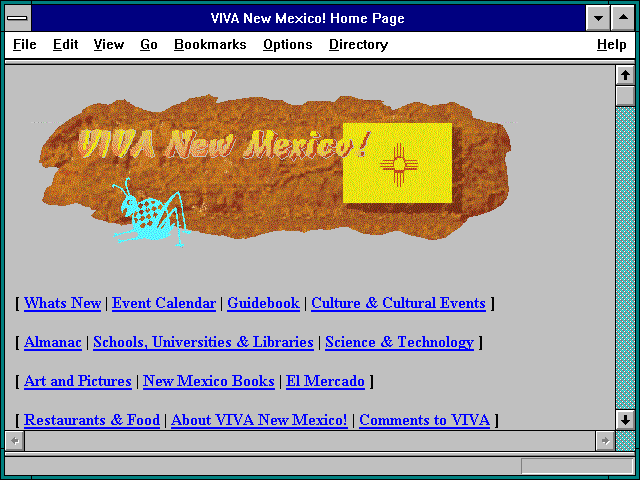Open the Go menu
640x480 pixels.
point(149,44)
